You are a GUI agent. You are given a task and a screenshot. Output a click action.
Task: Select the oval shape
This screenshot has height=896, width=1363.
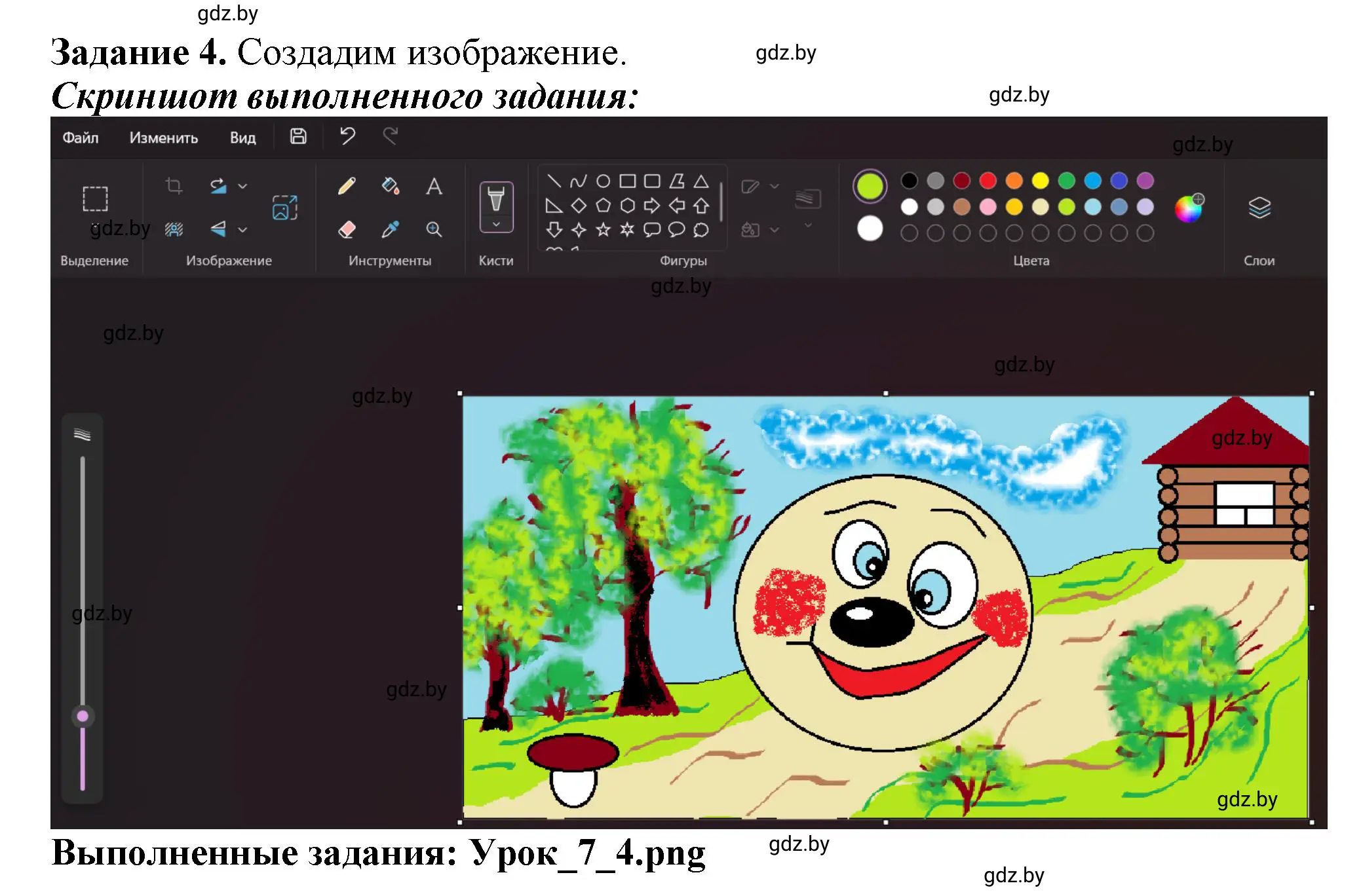pyautogui.click(x=603, y=181)
